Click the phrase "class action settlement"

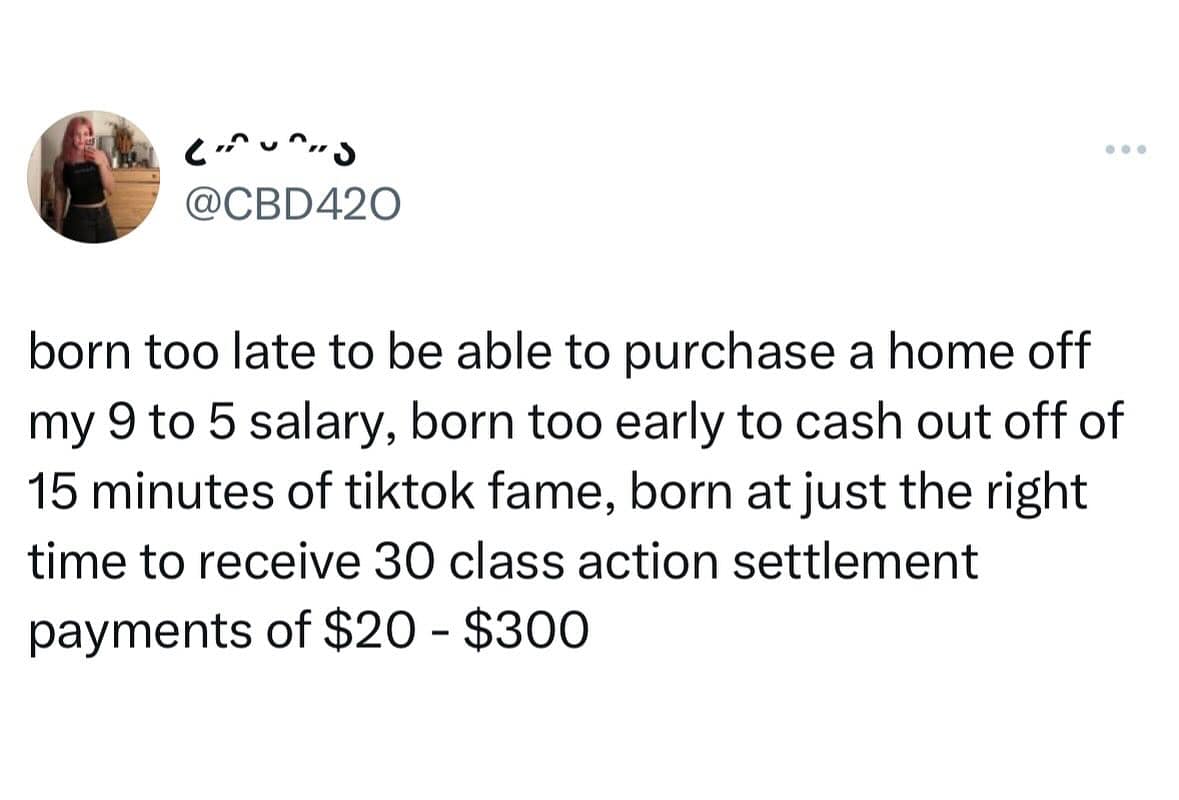[714, 562]
